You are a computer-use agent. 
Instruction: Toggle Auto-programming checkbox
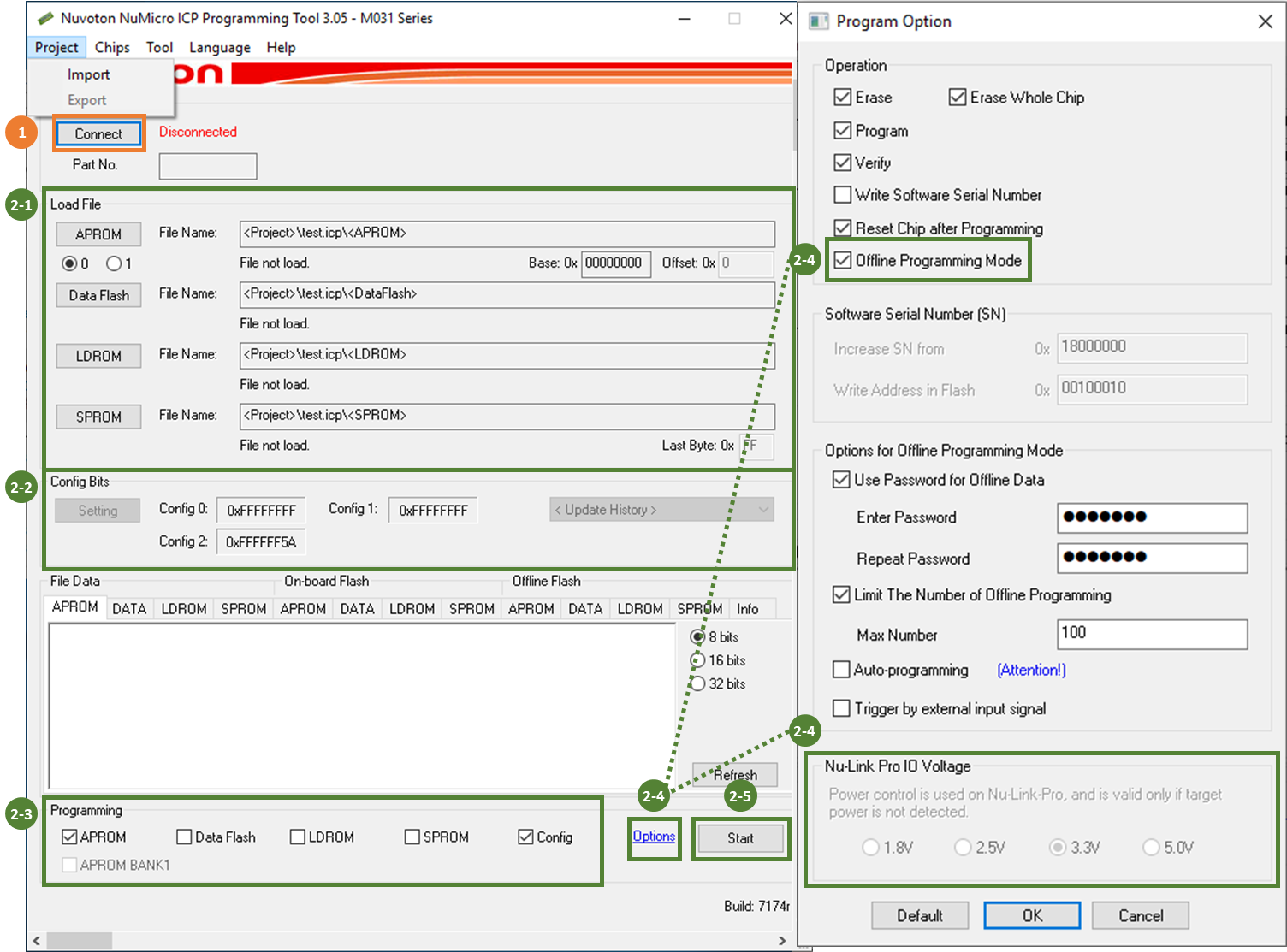[x=841, y=670]
